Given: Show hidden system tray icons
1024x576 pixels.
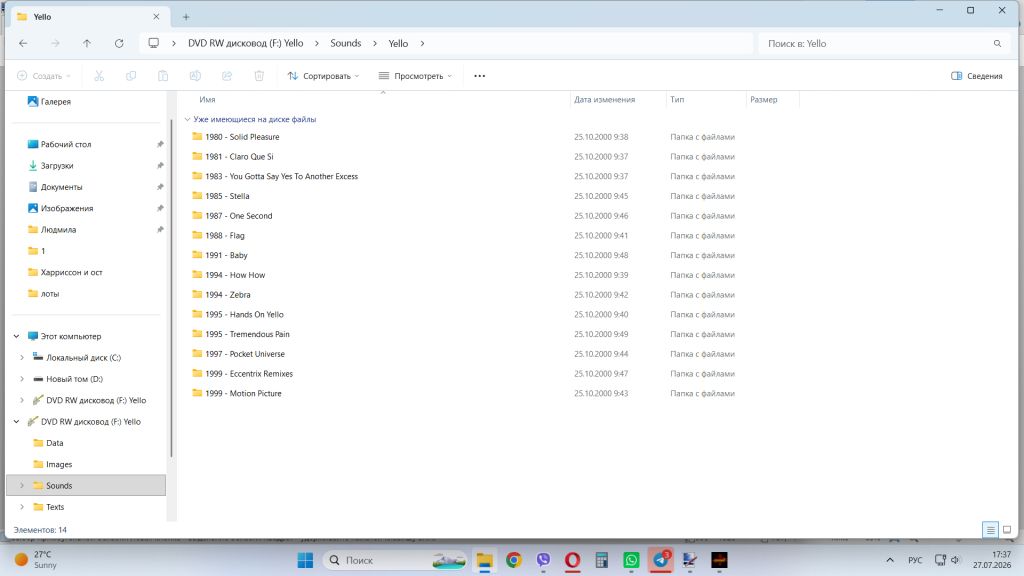Looking at the screenshot, I should click(x=889, y=560).
